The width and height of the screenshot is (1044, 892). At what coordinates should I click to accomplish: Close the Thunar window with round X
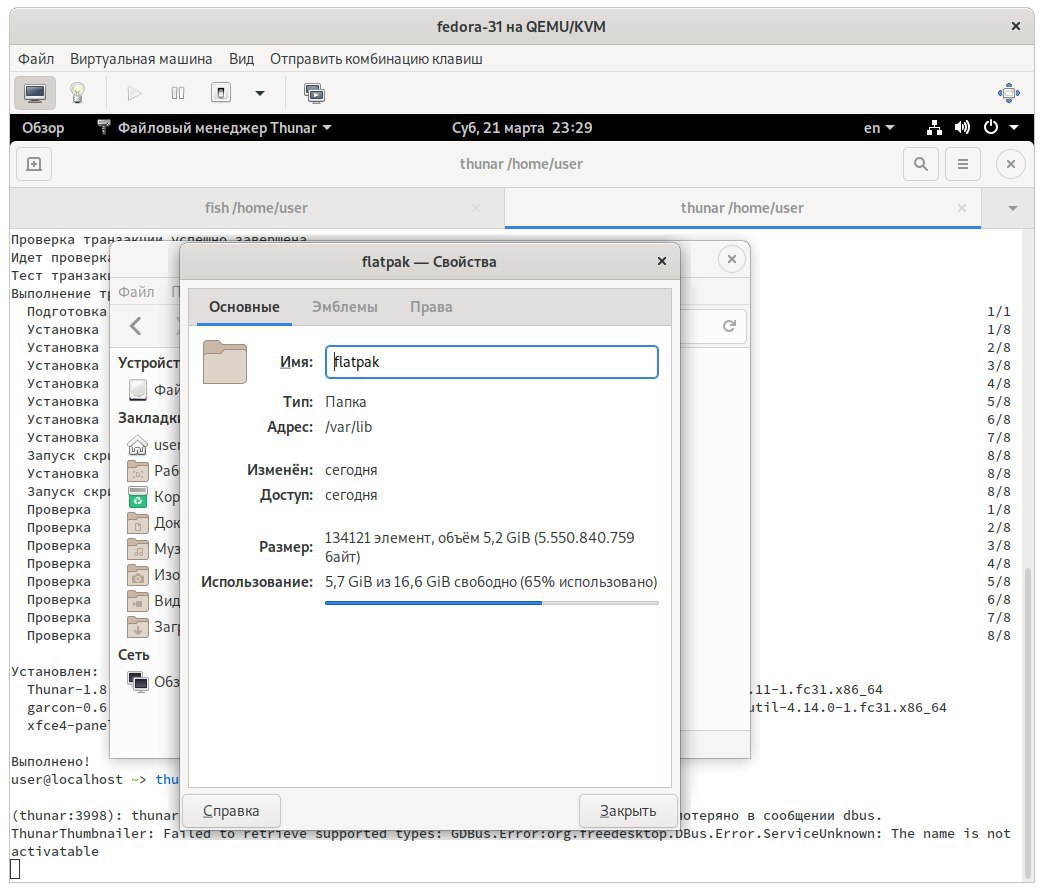pos(732,259)
